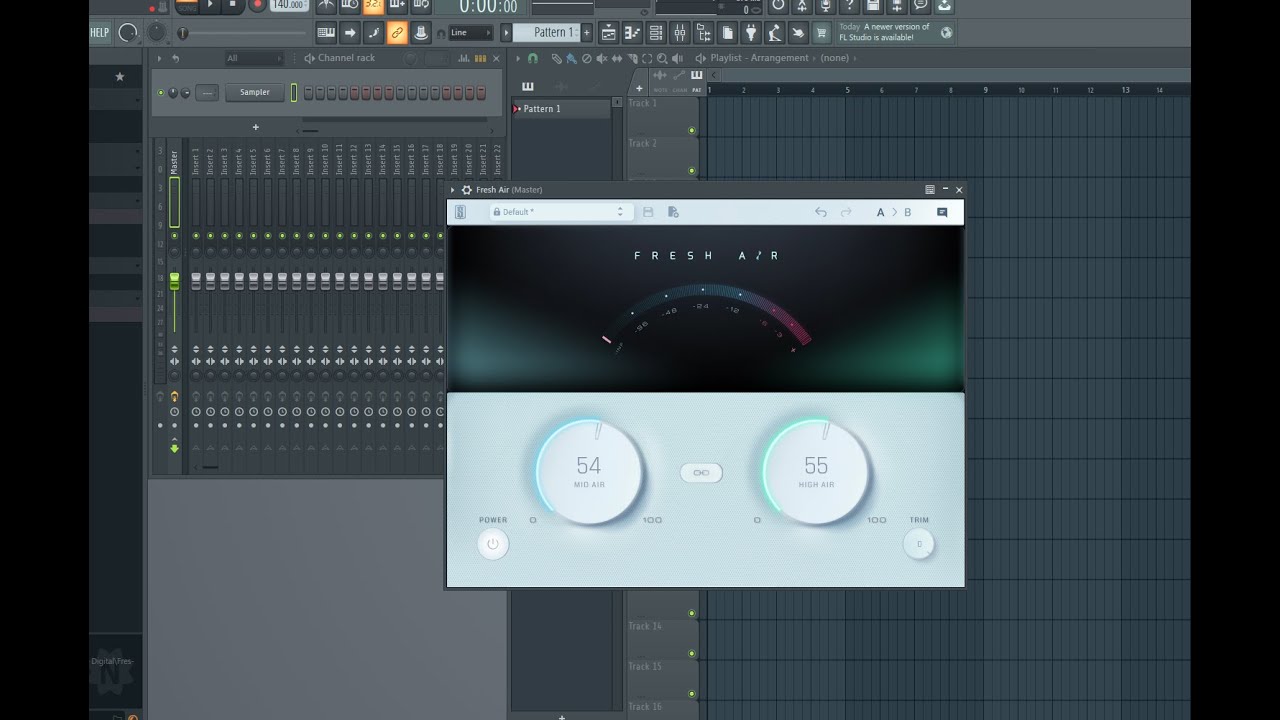Toggle channel rack step/piano view icon

click(480, 58)
